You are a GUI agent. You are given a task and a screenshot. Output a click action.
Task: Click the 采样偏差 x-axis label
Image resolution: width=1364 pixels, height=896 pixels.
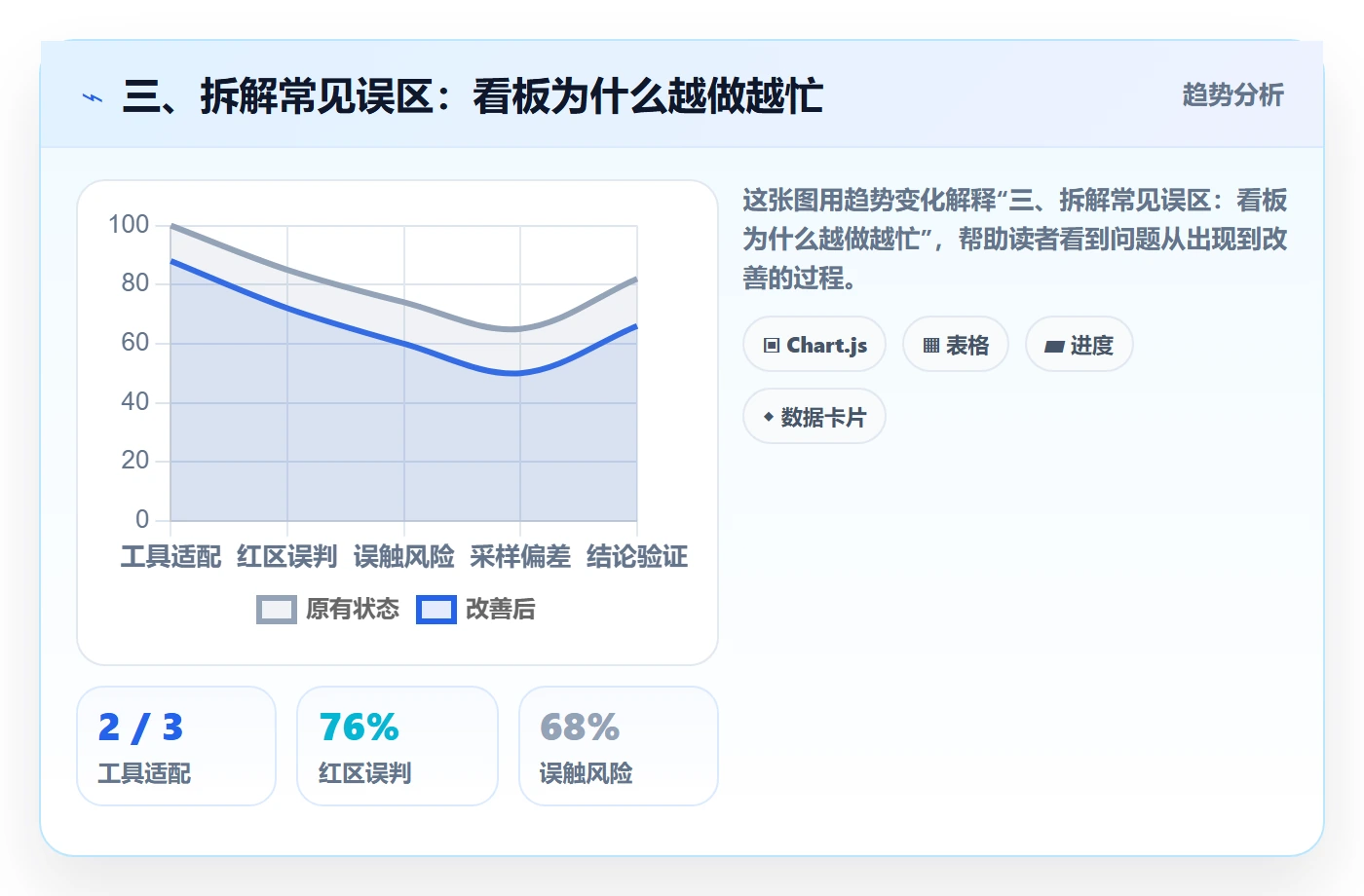[520, 557]
